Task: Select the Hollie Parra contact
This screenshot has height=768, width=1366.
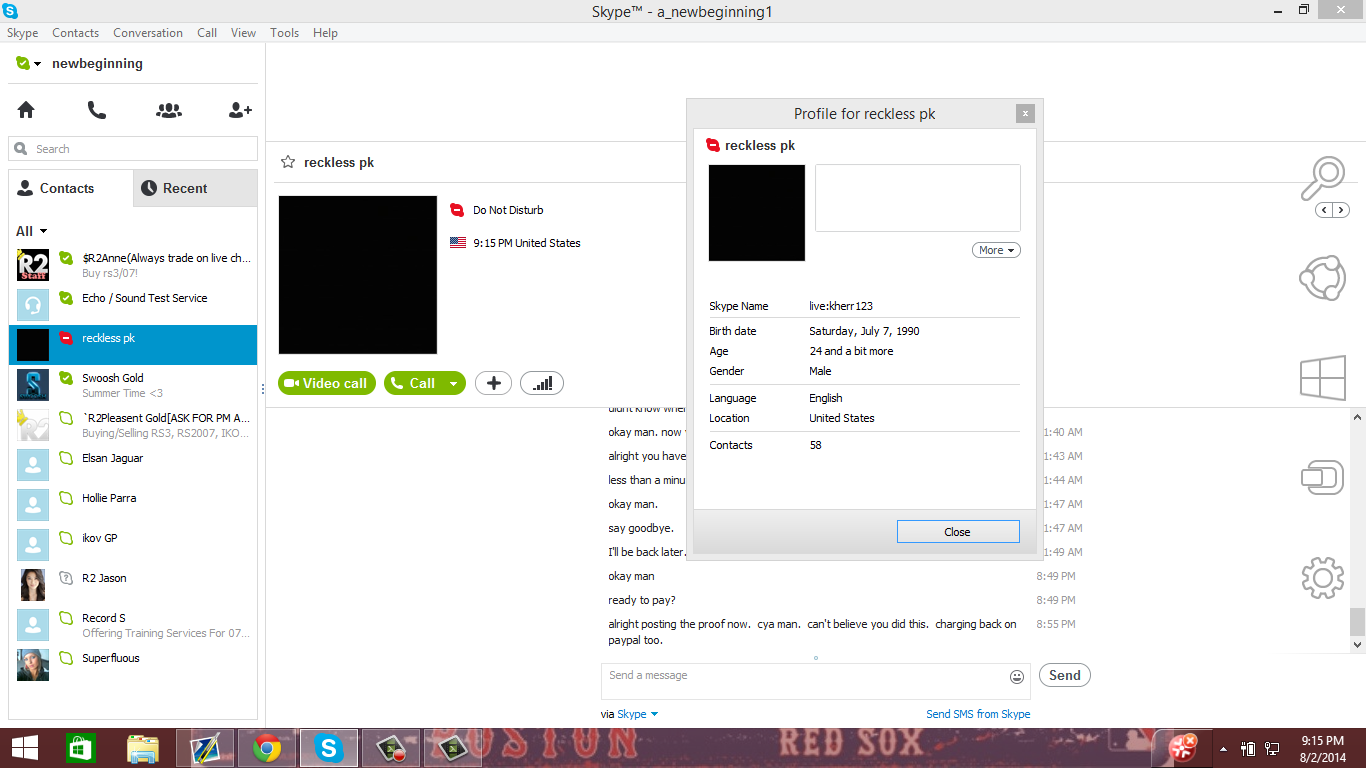Action: pyautogui.click(x=133, y=505)
